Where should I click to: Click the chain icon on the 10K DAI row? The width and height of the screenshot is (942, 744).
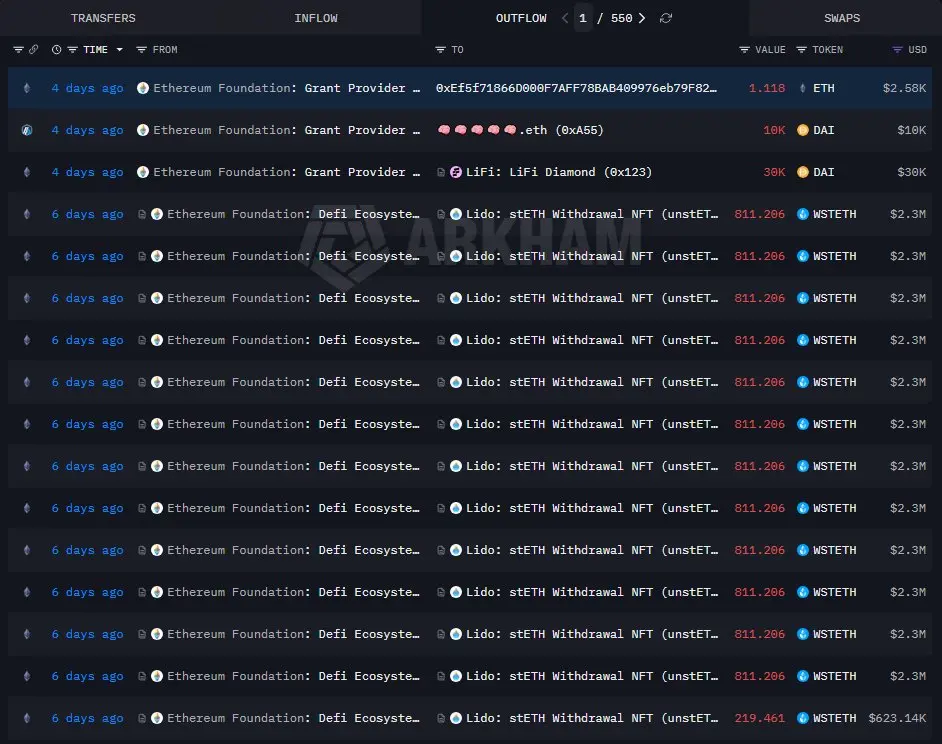(x=27, y=130)
